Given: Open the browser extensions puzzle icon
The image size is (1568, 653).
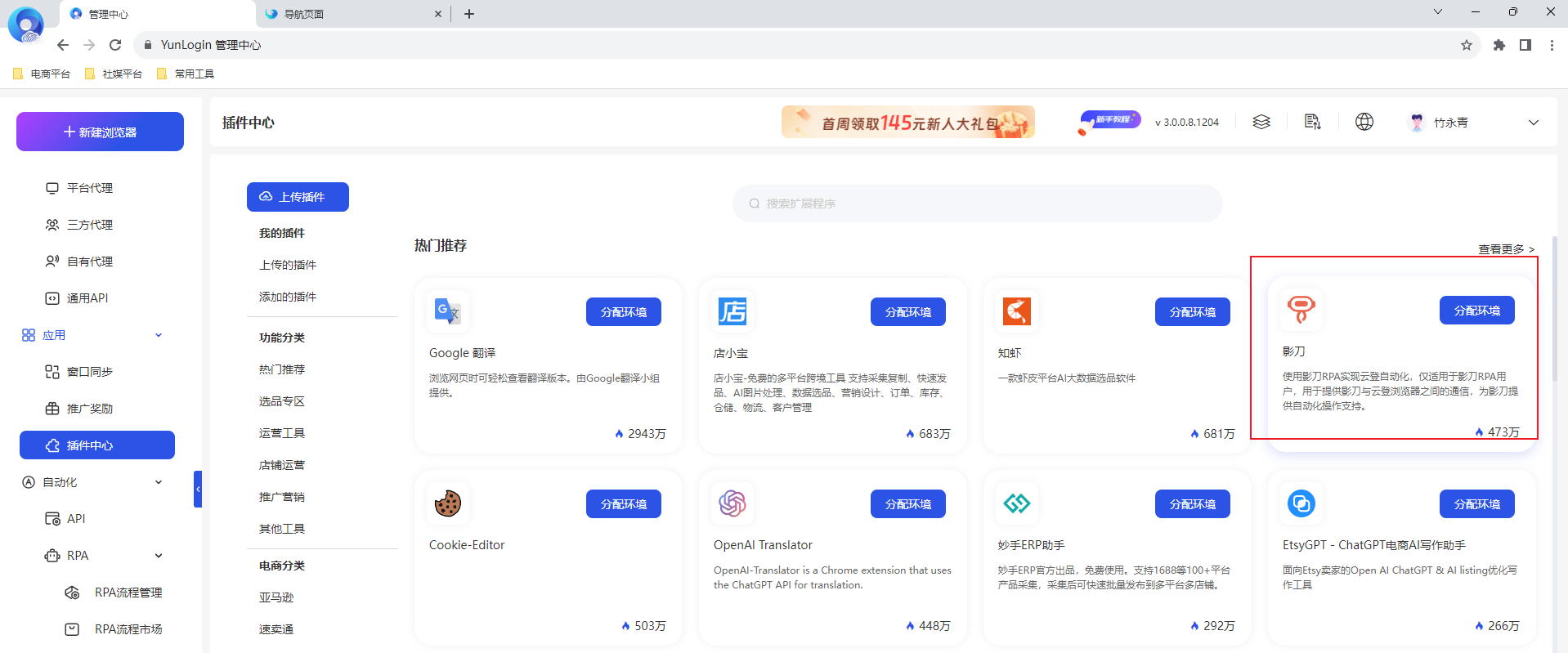Looking at the screenshot, I should click(1499, 45).
